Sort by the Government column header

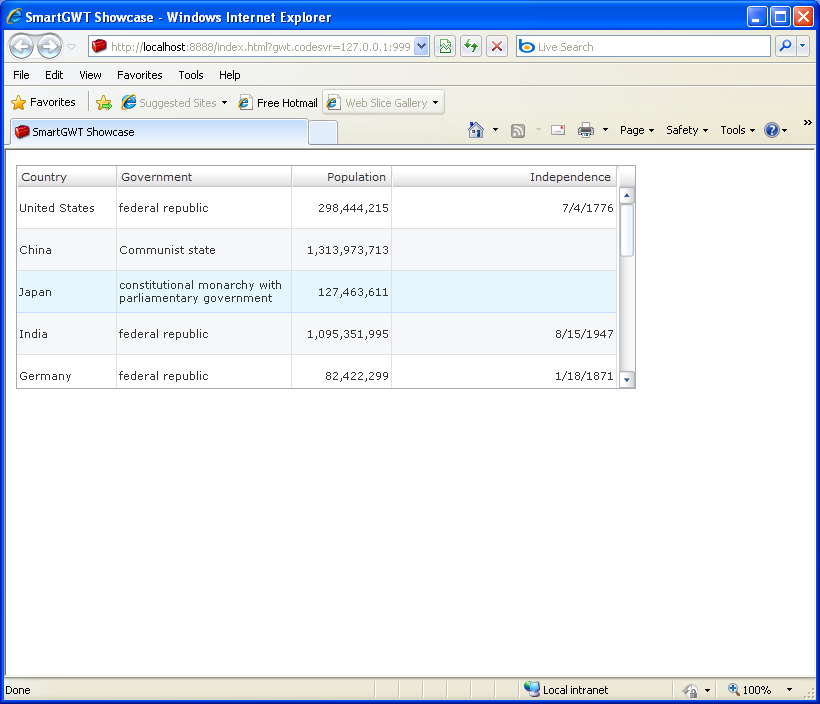[x=204, y=177]
